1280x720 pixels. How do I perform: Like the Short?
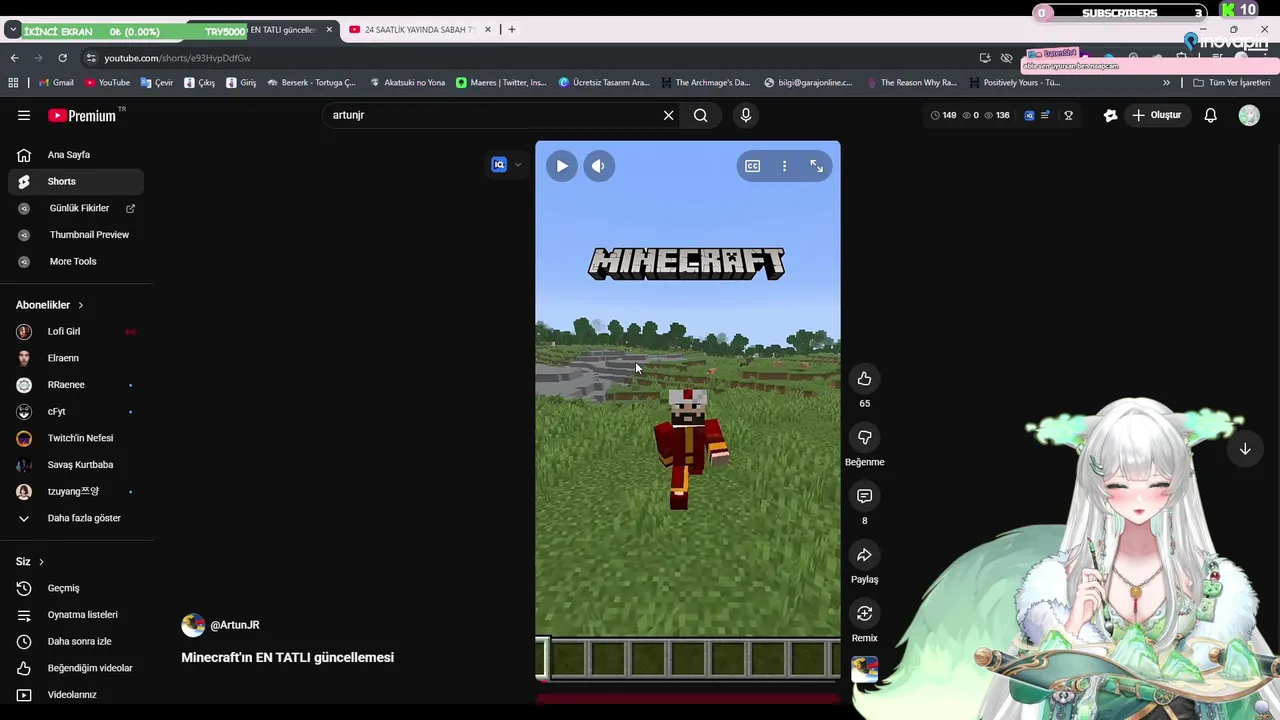pyautogui.click(x=864, y=379)
